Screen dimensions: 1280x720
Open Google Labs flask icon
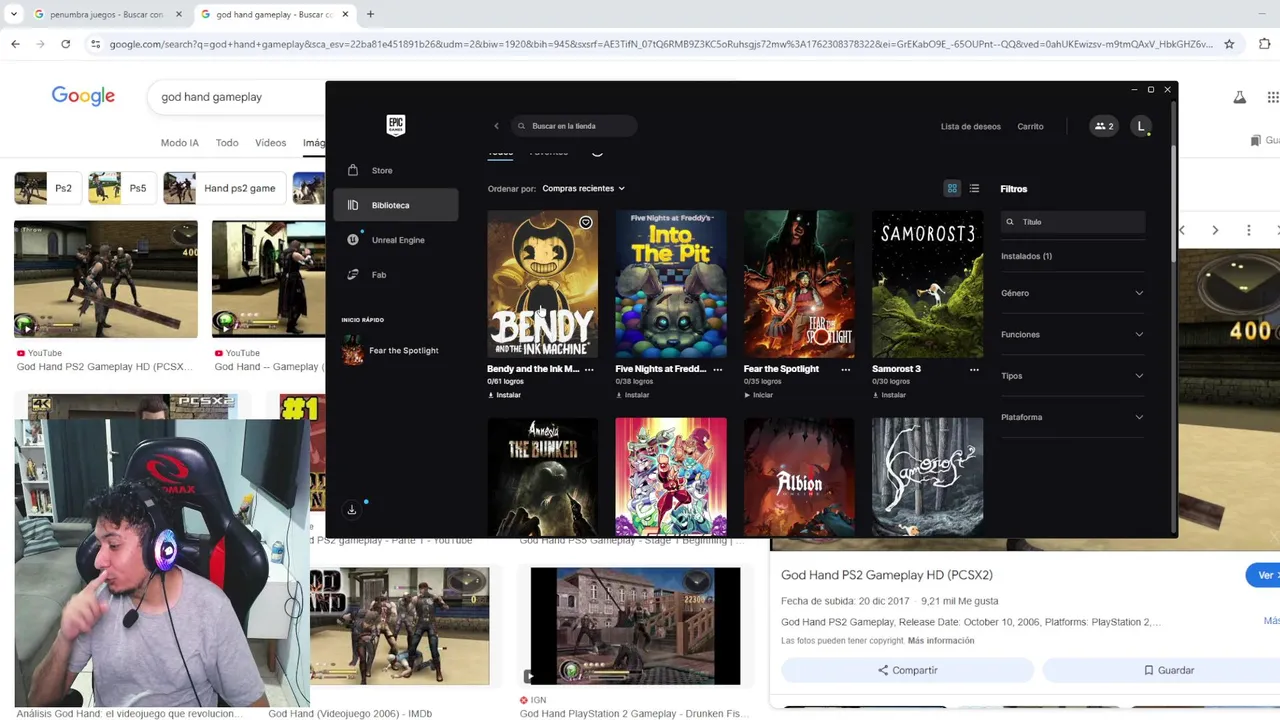[1240, 97]
